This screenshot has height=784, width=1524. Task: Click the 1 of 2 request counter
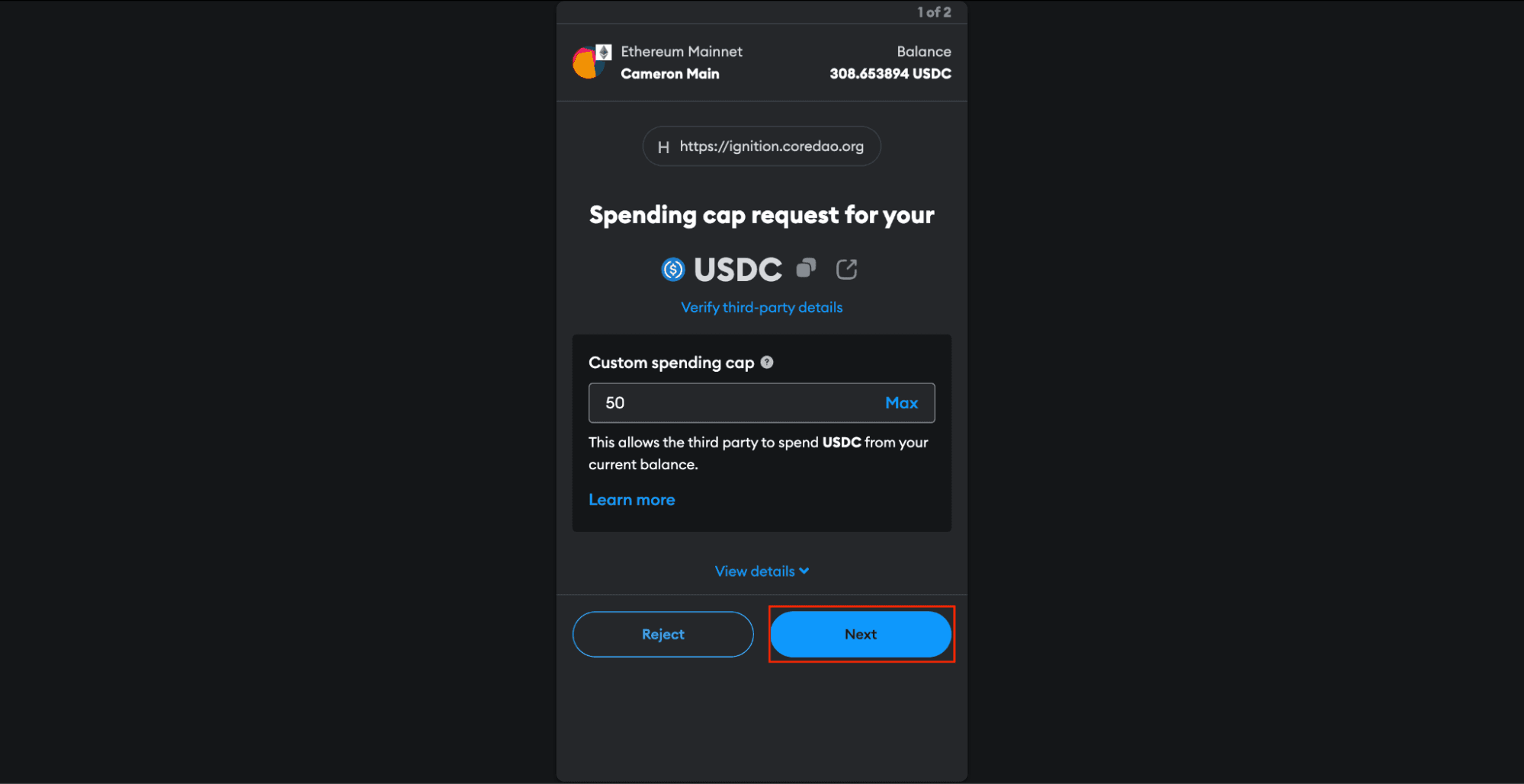pos(934,12)
